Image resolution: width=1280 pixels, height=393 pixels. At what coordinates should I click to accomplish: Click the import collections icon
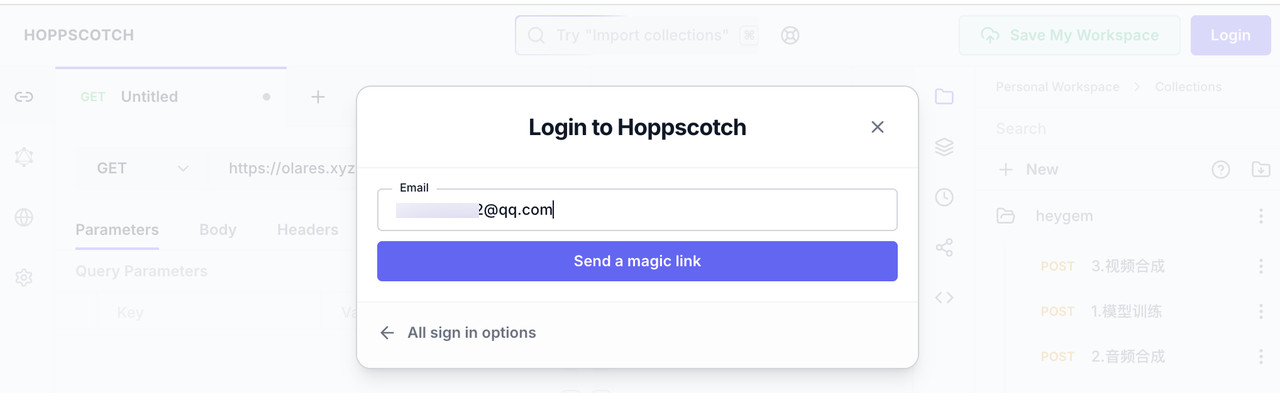click(1260, 169)
